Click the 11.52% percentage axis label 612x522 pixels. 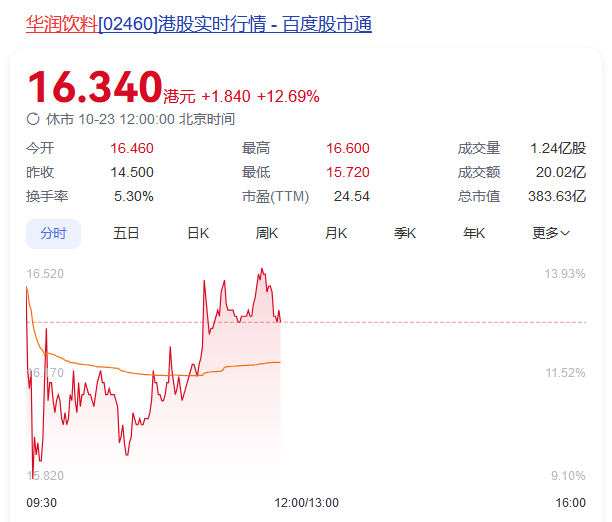pyautogui.click(x=565, y=373)
